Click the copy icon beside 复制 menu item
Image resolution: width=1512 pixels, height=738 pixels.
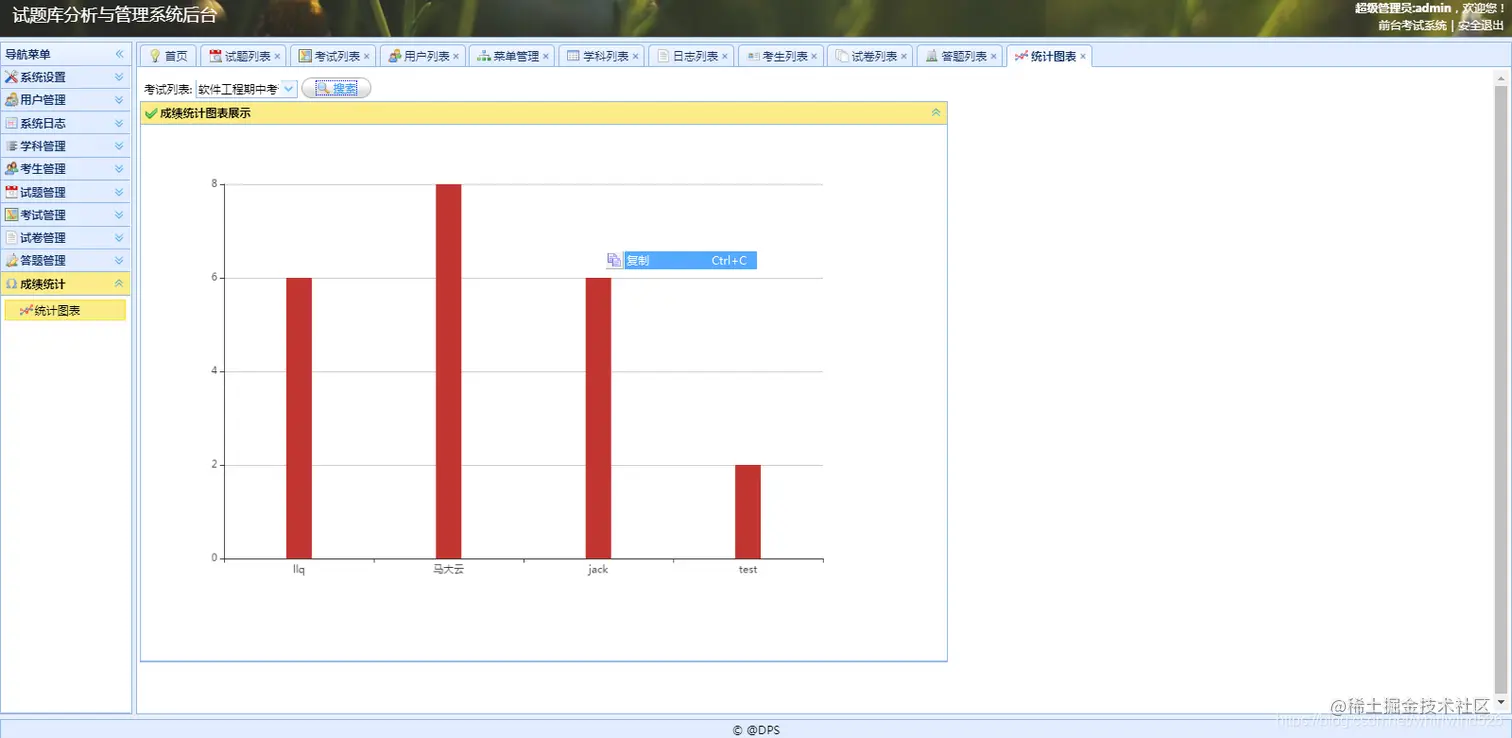point(614,260)
